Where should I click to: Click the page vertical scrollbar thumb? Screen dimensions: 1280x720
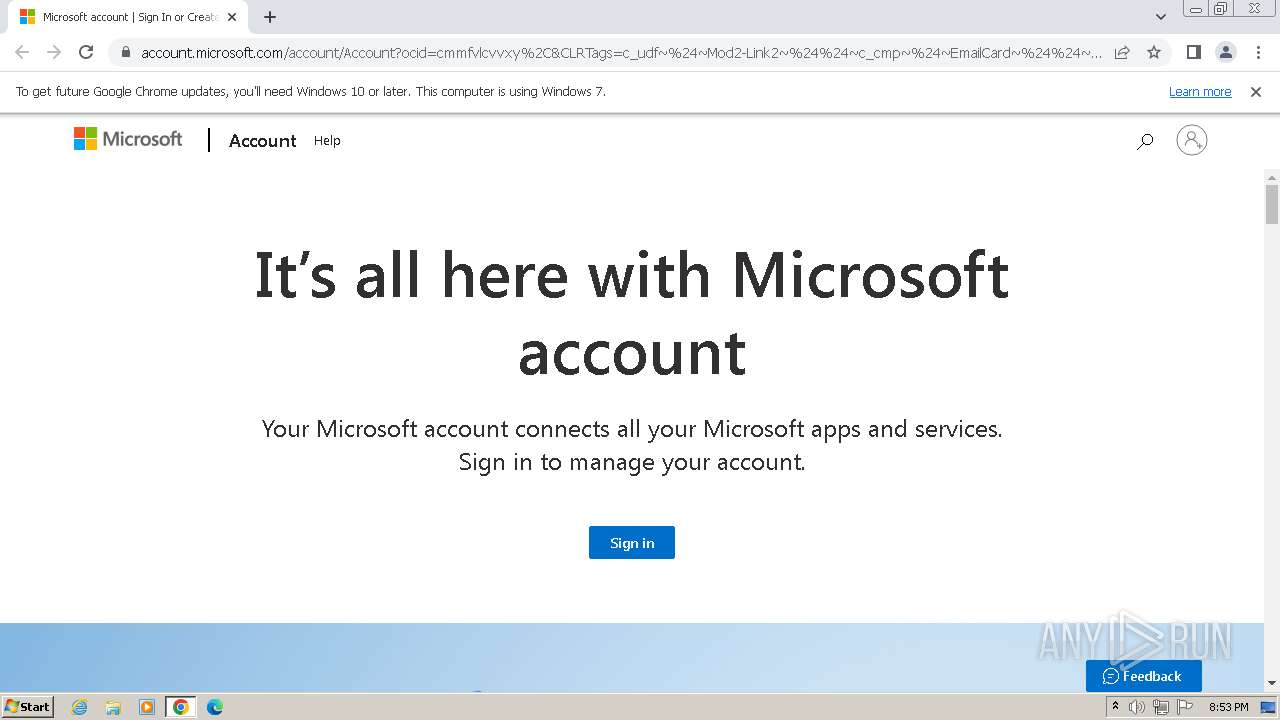click(x=1271, y=204)
